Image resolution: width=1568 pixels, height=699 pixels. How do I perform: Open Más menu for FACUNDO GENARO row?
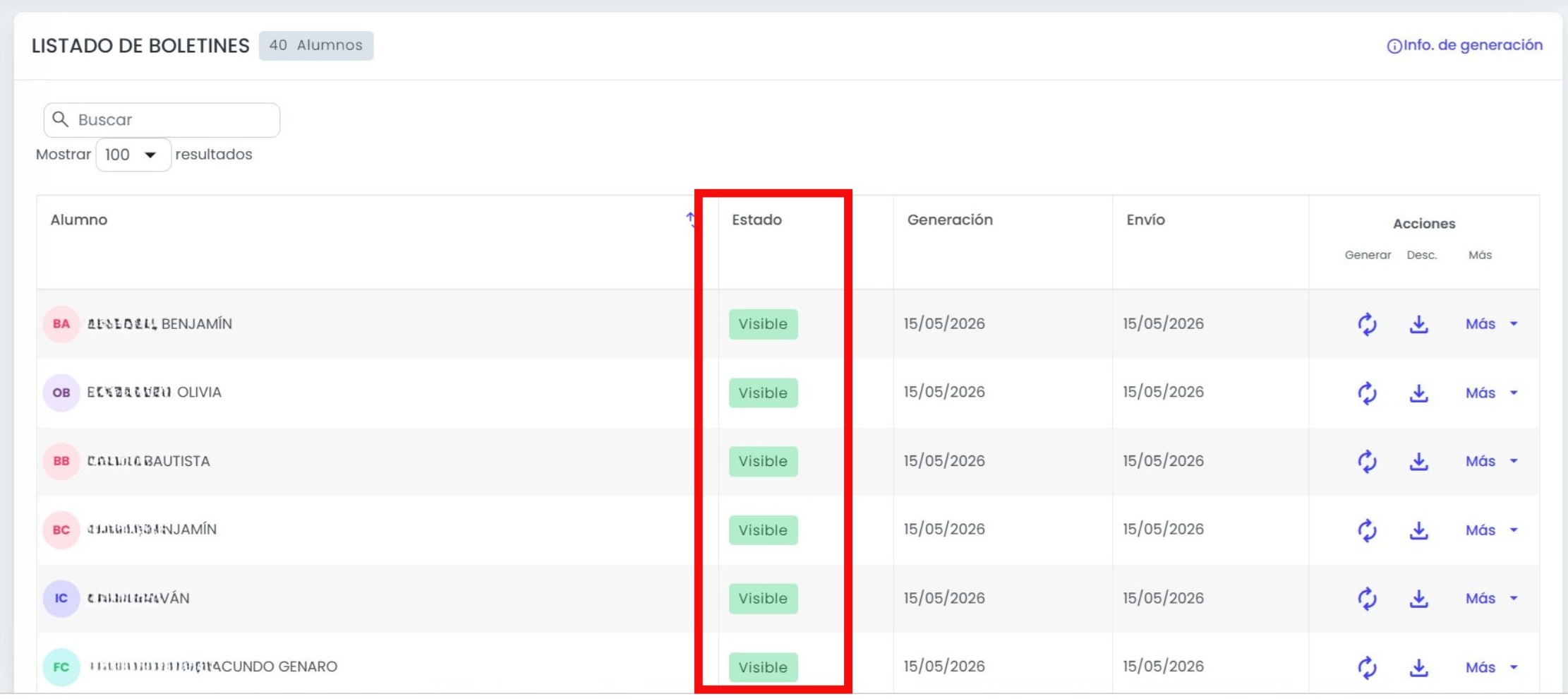coord(1491,667)
